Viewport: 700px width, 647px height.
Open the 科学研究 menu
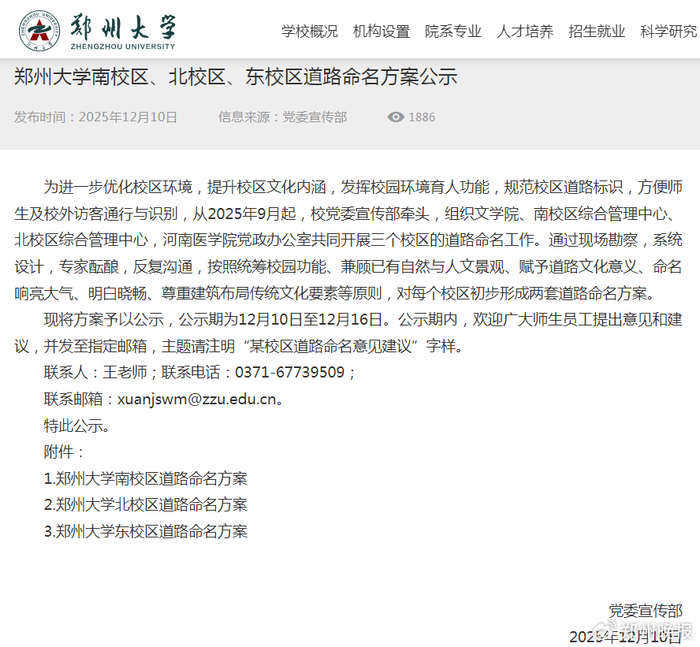click(x=669, y=31)
